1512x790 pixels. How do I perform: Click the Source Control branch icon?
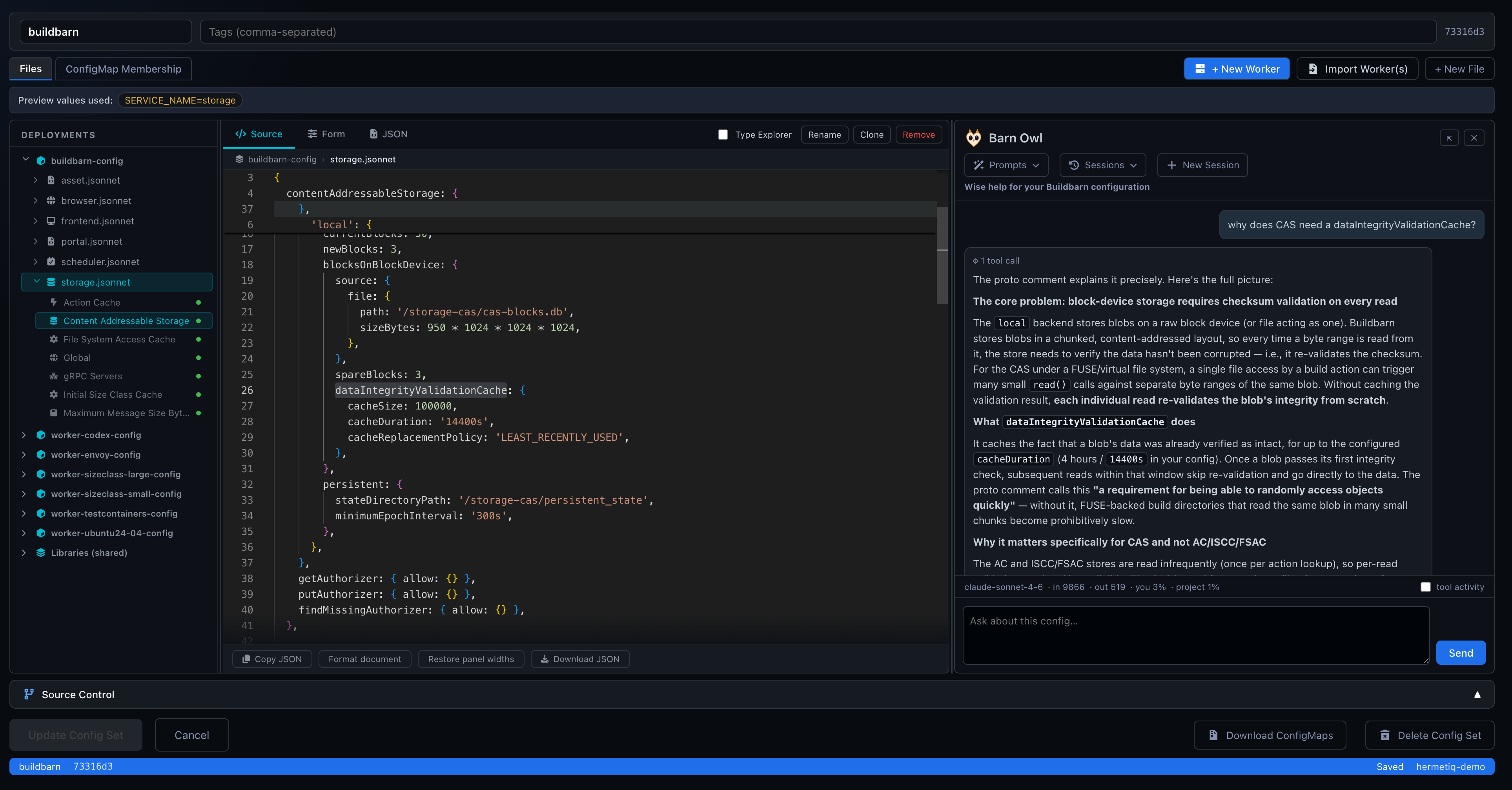[x=29, y=694]
